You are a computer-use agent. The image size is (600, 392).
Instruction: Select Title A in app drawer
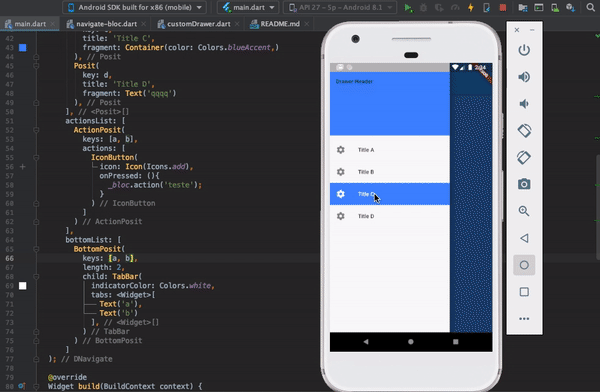tap(390, 150)
